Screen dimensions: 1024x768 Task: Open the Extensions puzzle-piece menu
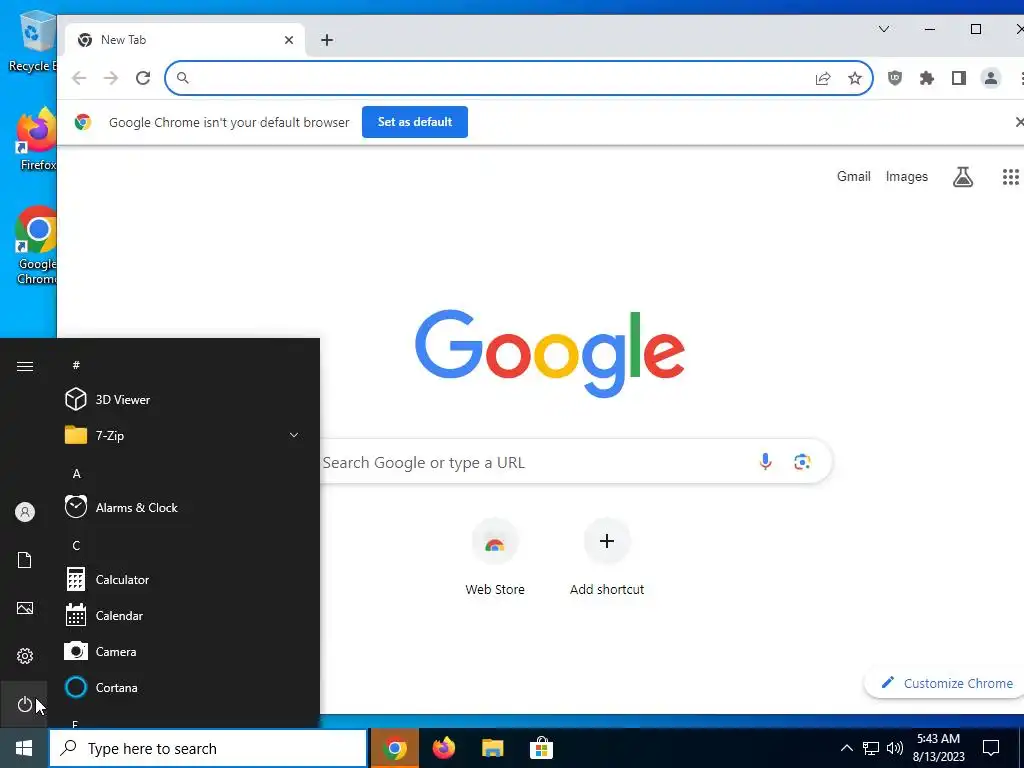tap(927, 78)
